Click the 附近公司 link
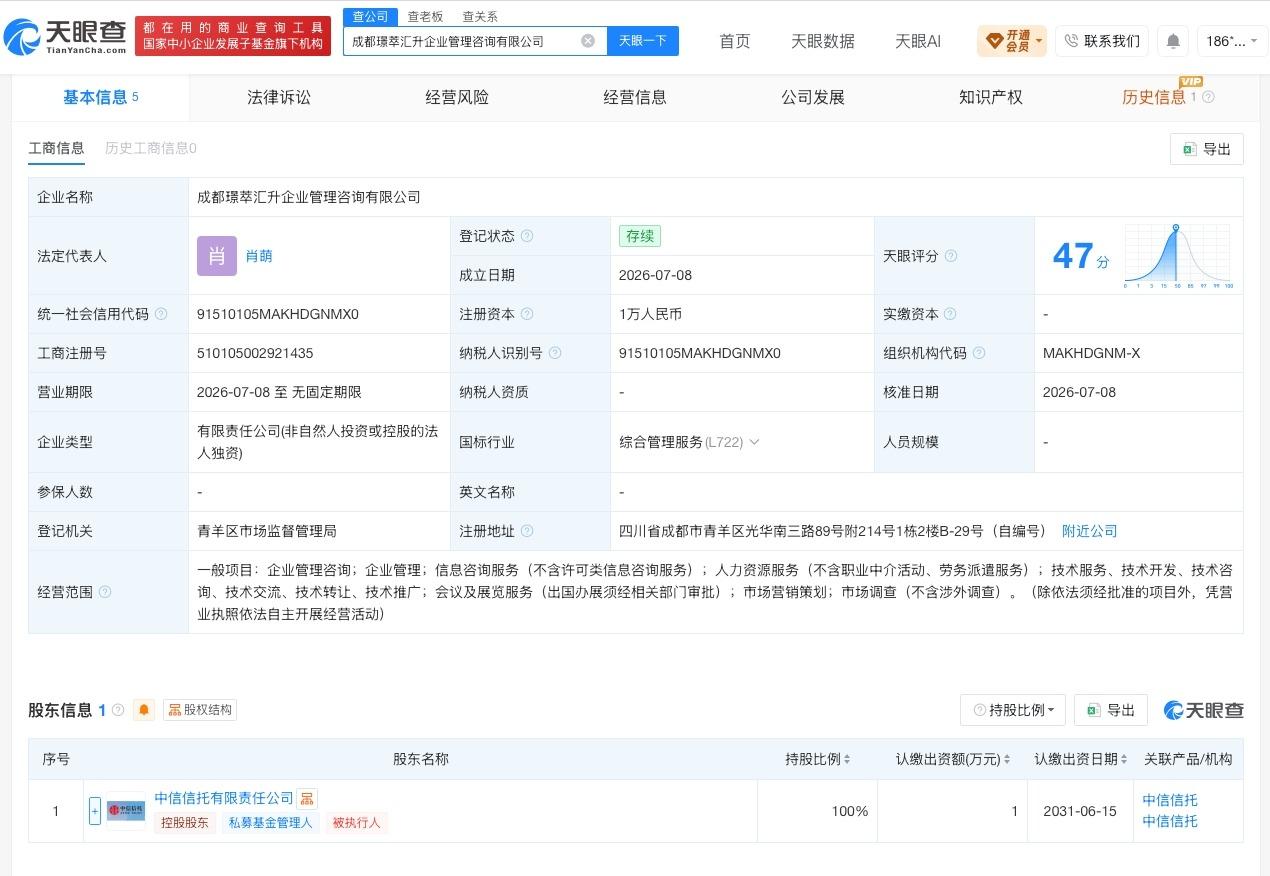Viewport: 1270px width, 876px height. pos(1090,531)
